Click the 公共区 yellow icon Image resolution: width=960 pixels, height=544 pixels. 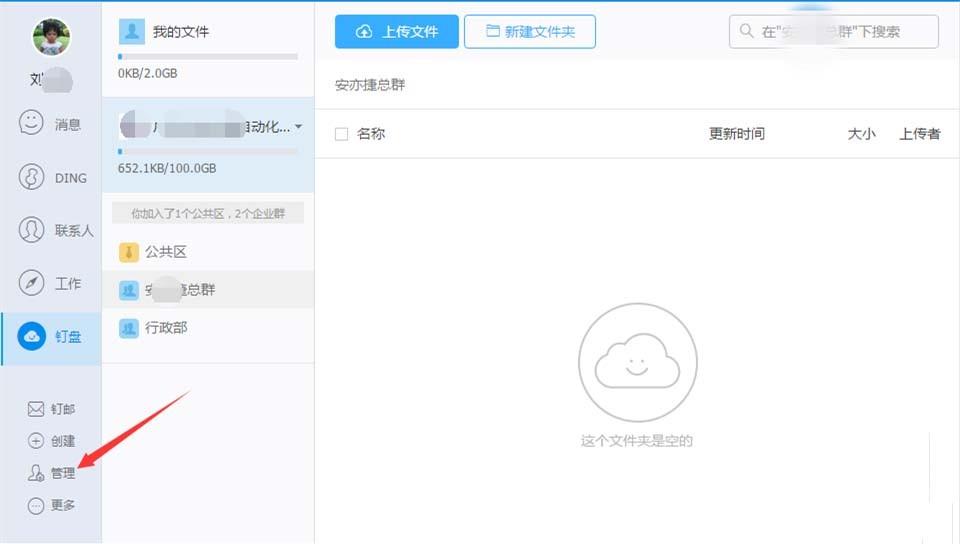click(x=129, y=252)
